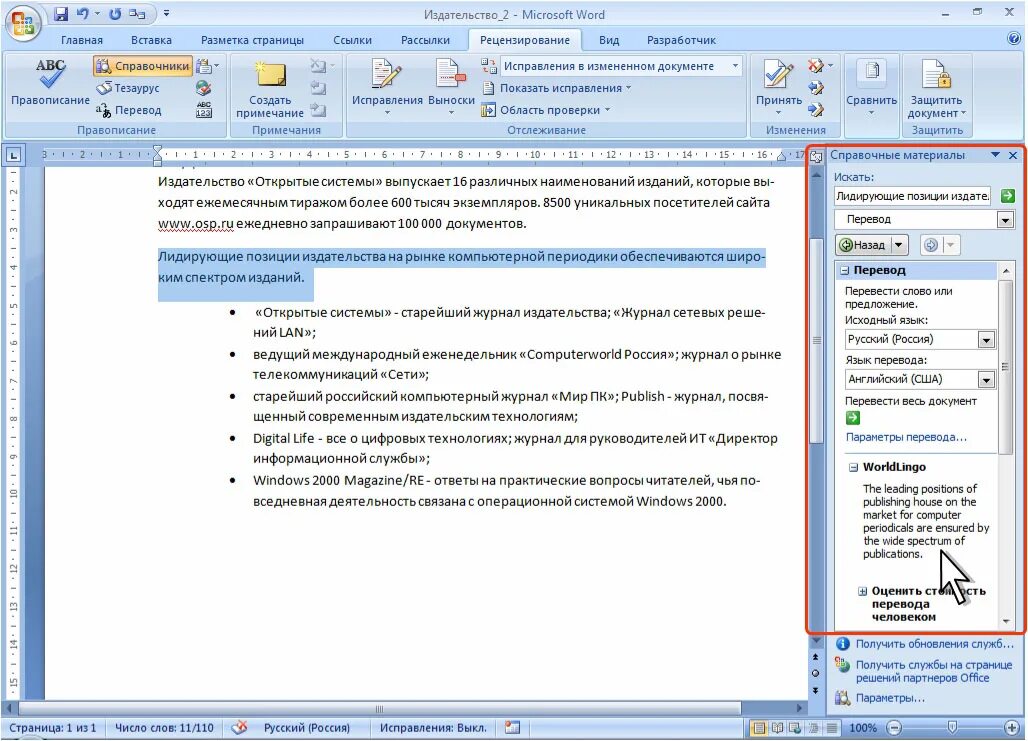Switch to Рассылки tab
The height and width of the screenshot is (741, 1028).
tap(425, 40)
